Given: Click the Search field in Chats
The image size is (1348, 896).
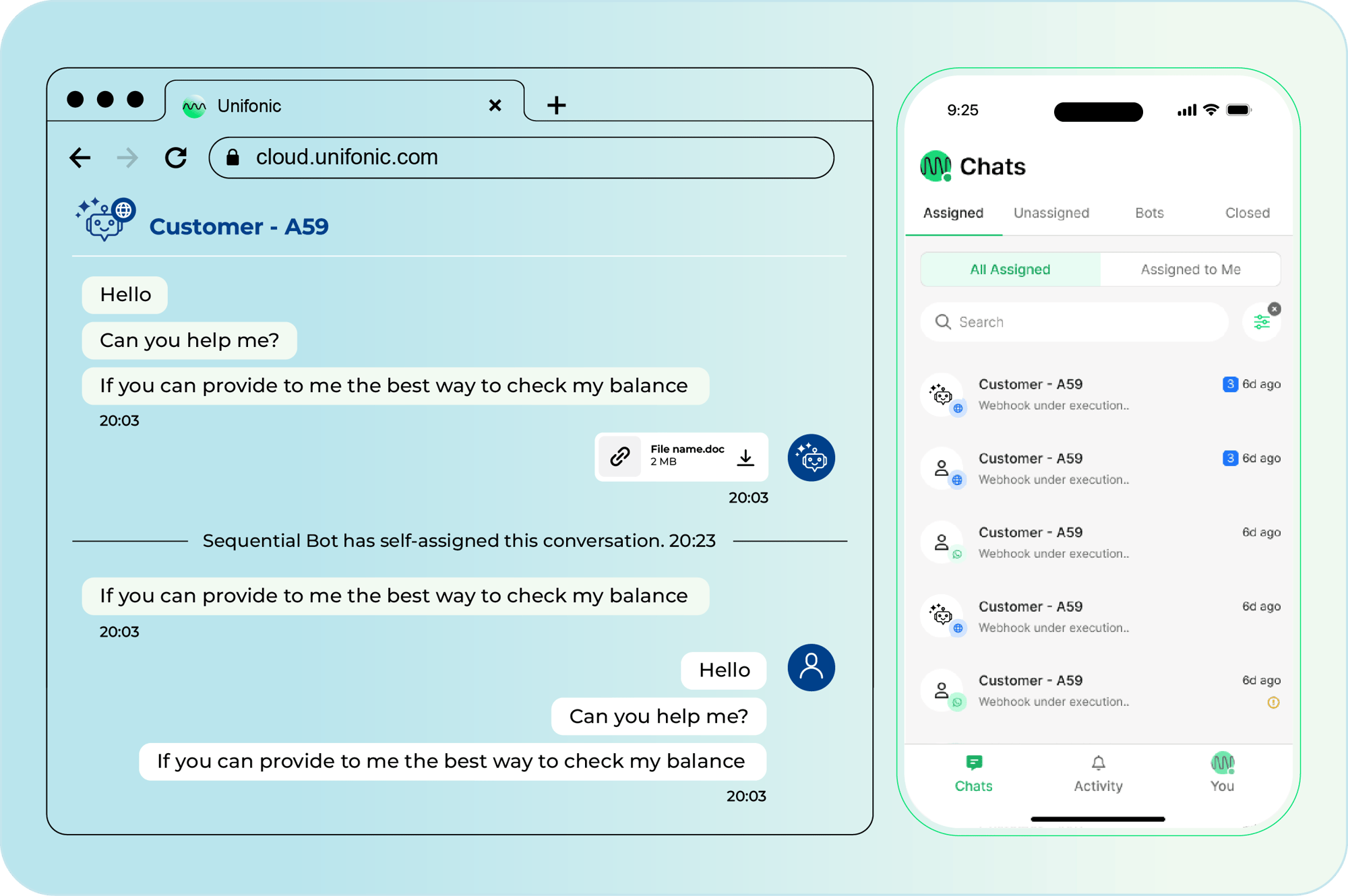Looking at the screenshot, I should [1074, 322].
